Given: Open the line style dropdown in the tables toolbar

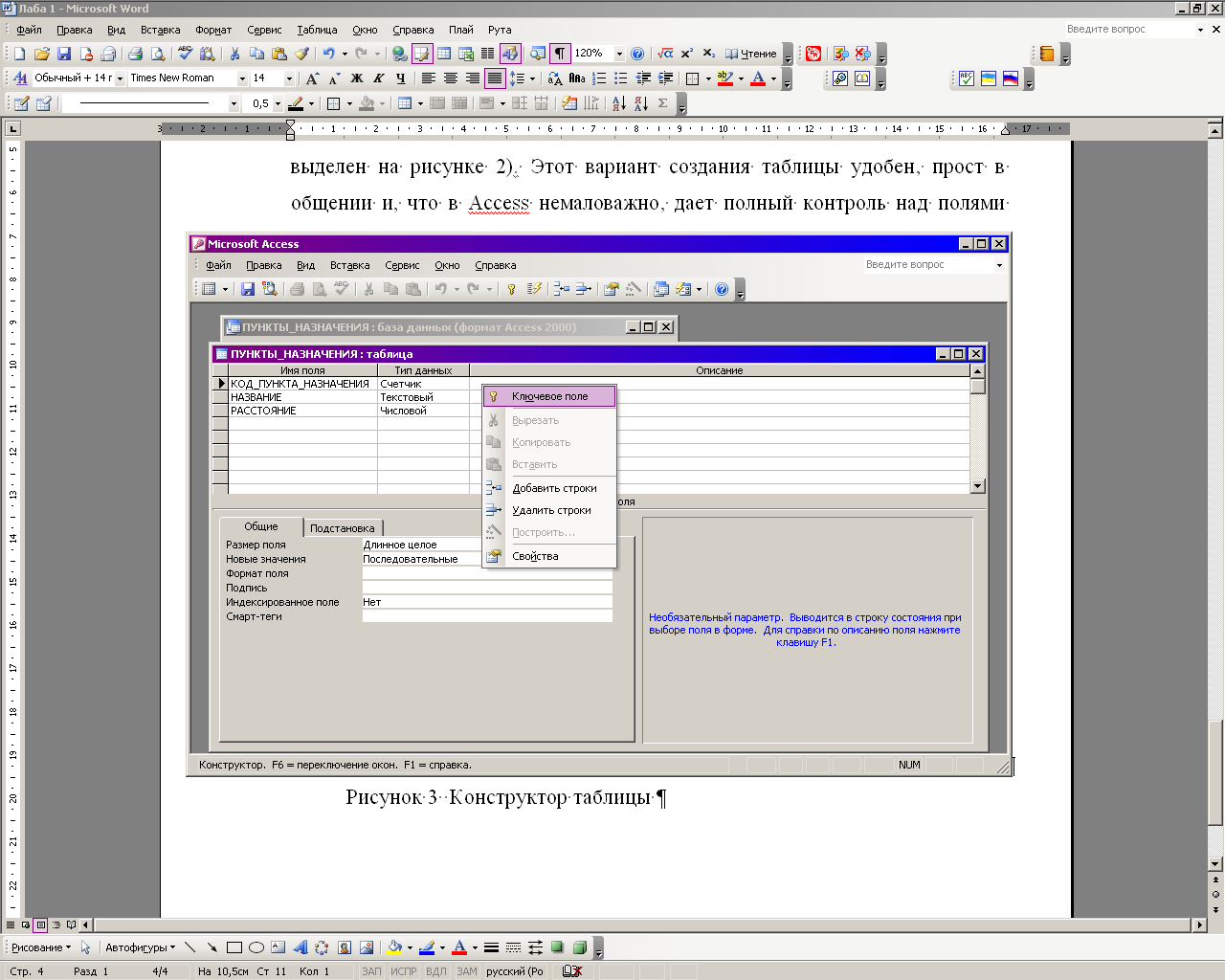Looking at the screenshot, I should point(234,103).
